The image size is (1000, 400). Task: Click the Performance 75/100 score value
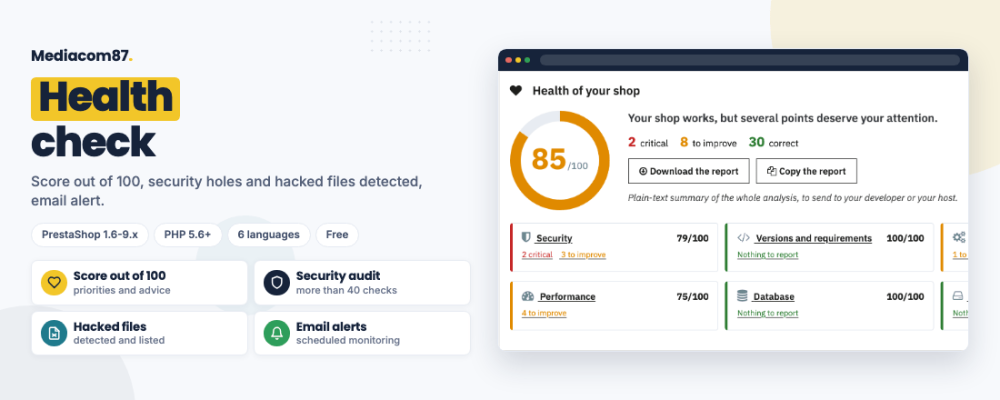pyautogui.click(x=693, y=297)
